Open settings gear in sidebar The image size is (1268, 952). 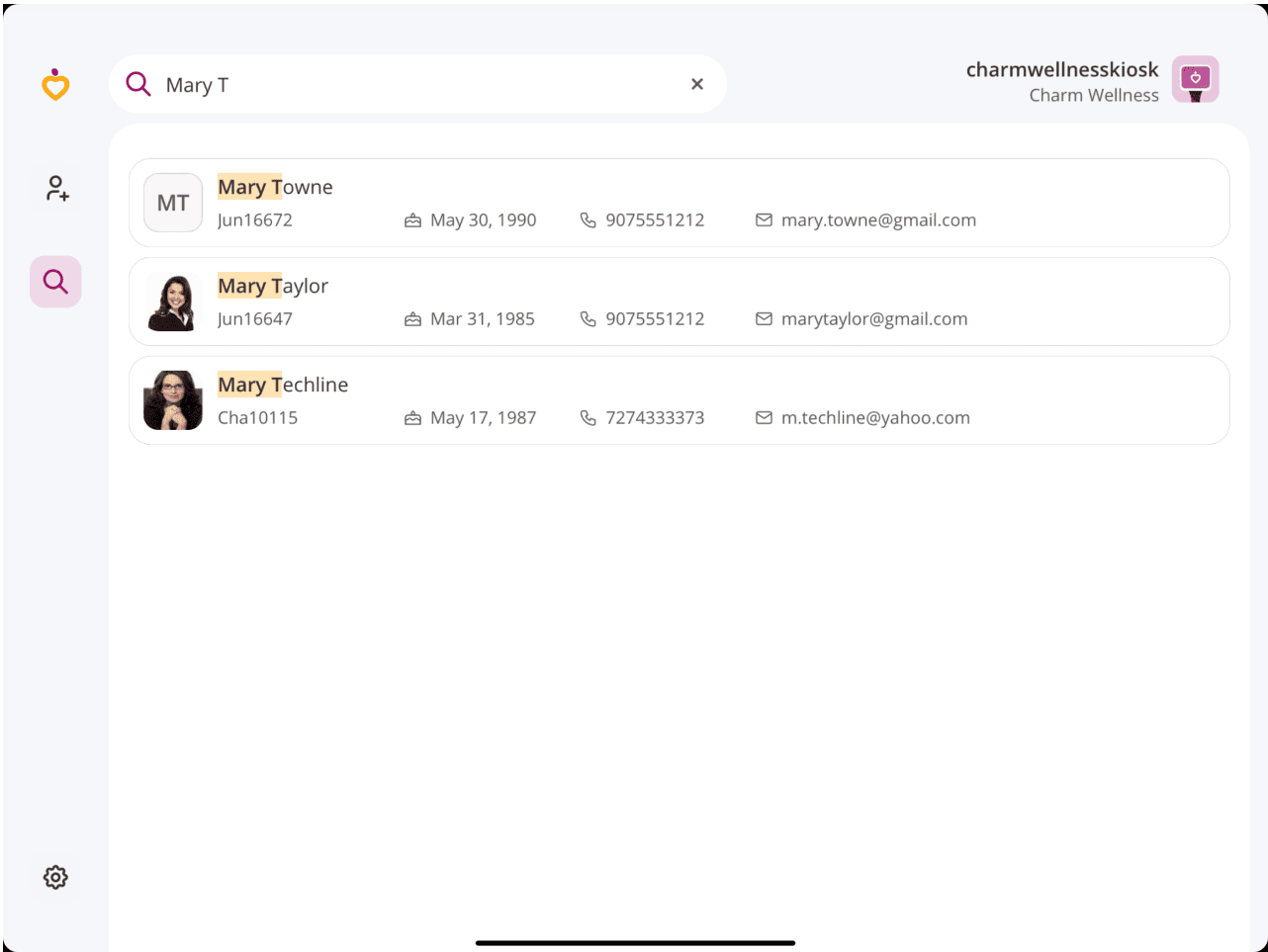(x=55, y=877)
